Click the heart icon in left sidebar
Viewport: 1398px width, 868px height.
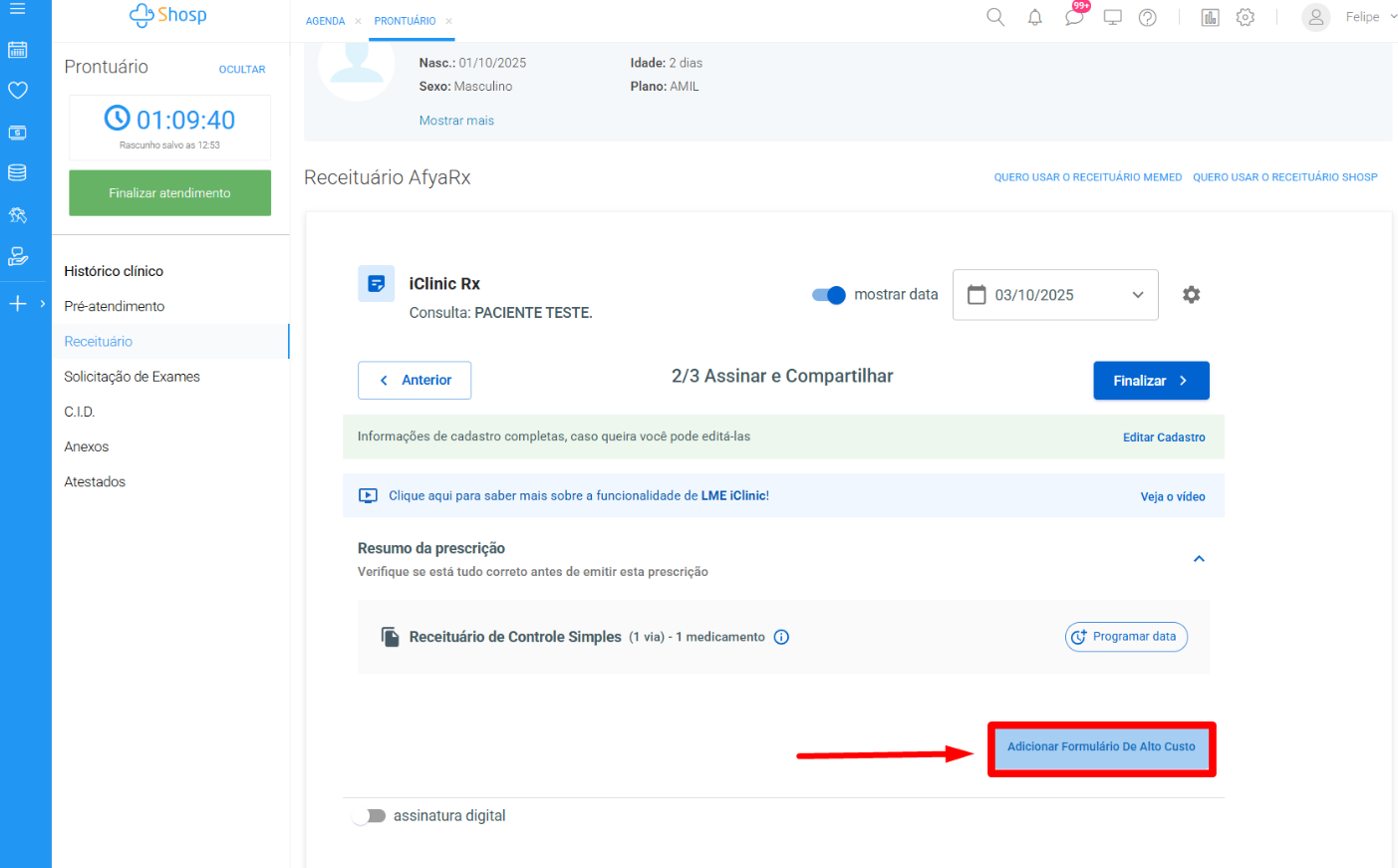17,91
